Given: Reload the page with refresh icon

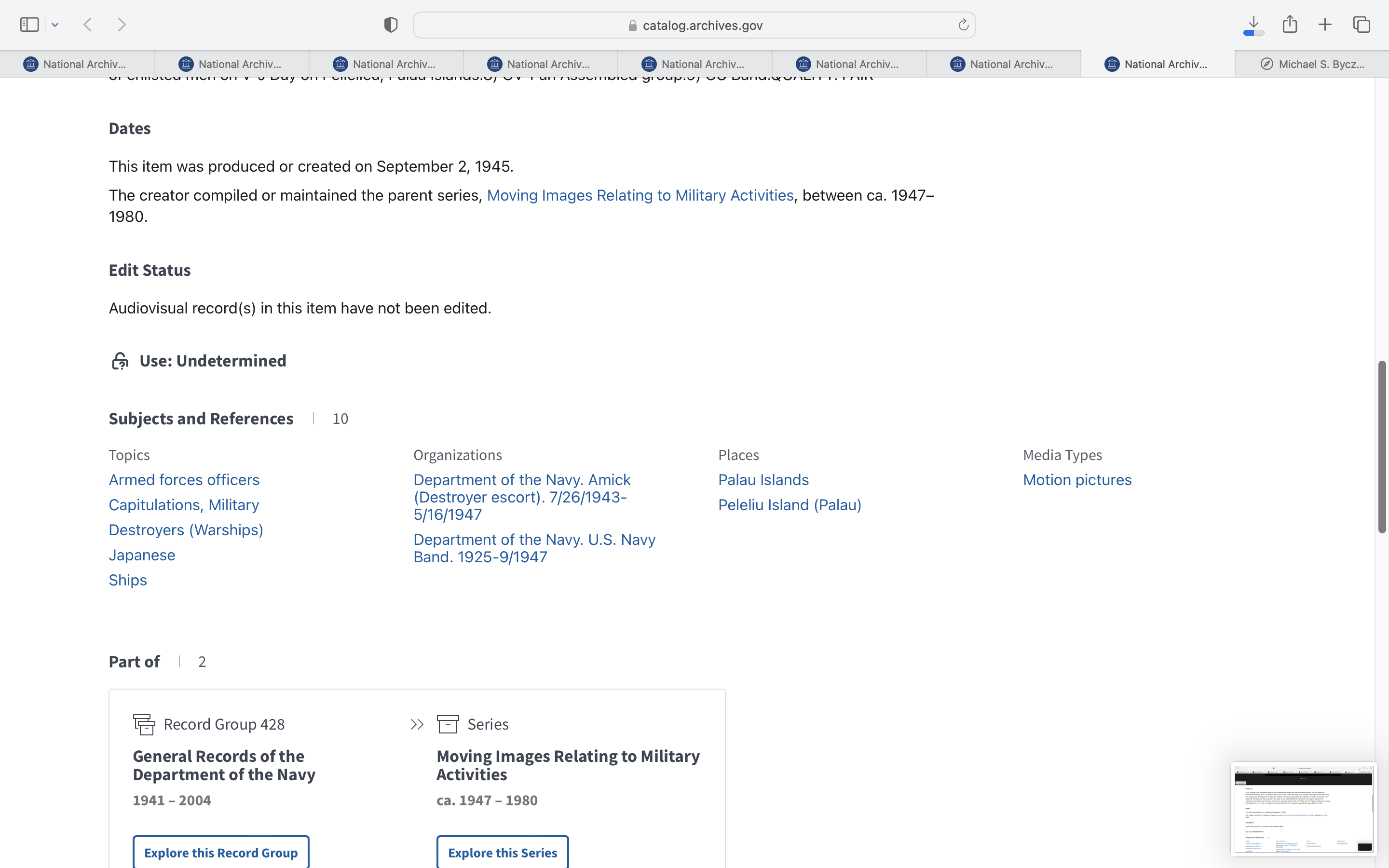Looking at the screenshot, I should [963, 25].
